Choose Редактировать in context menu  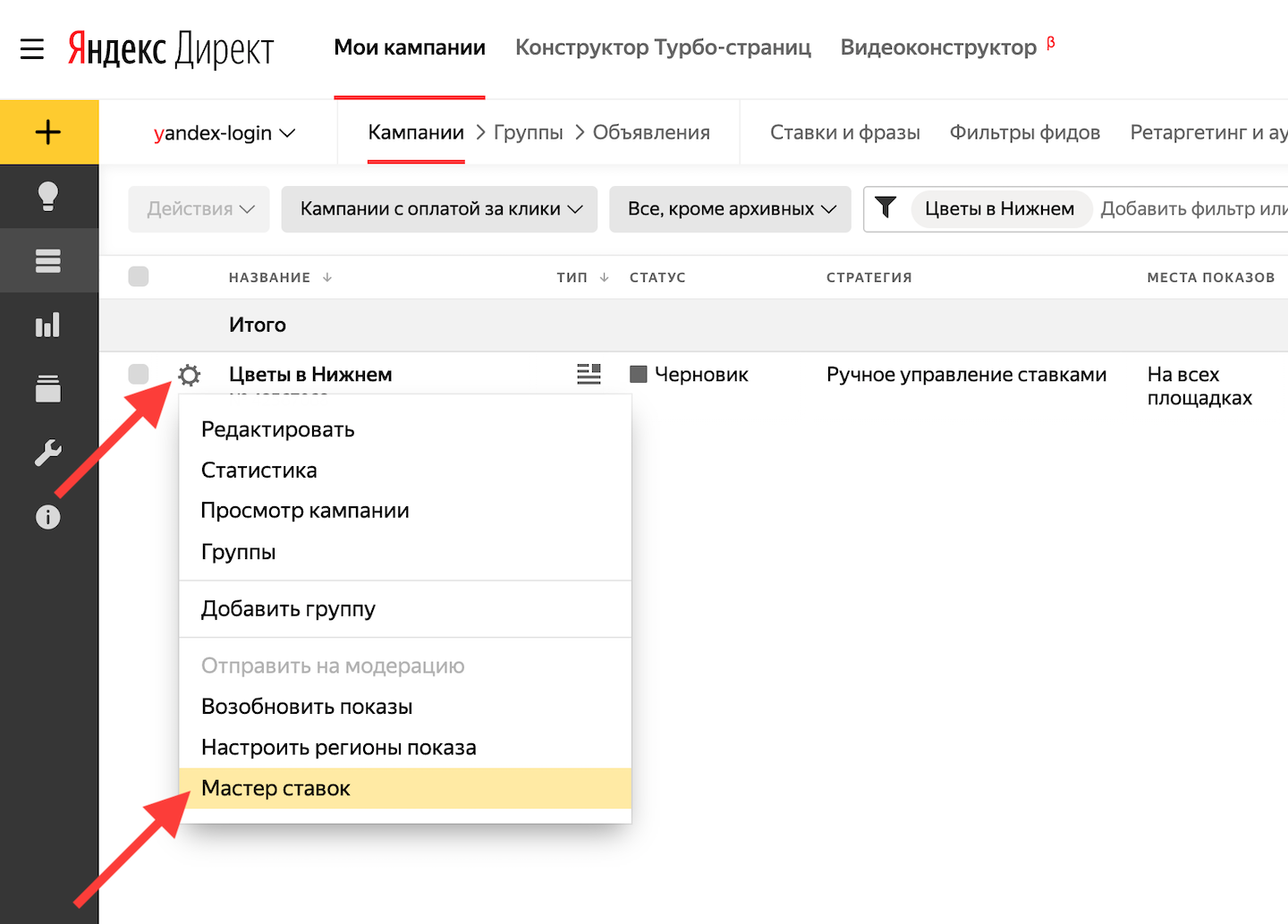click(x=405, y=429)
